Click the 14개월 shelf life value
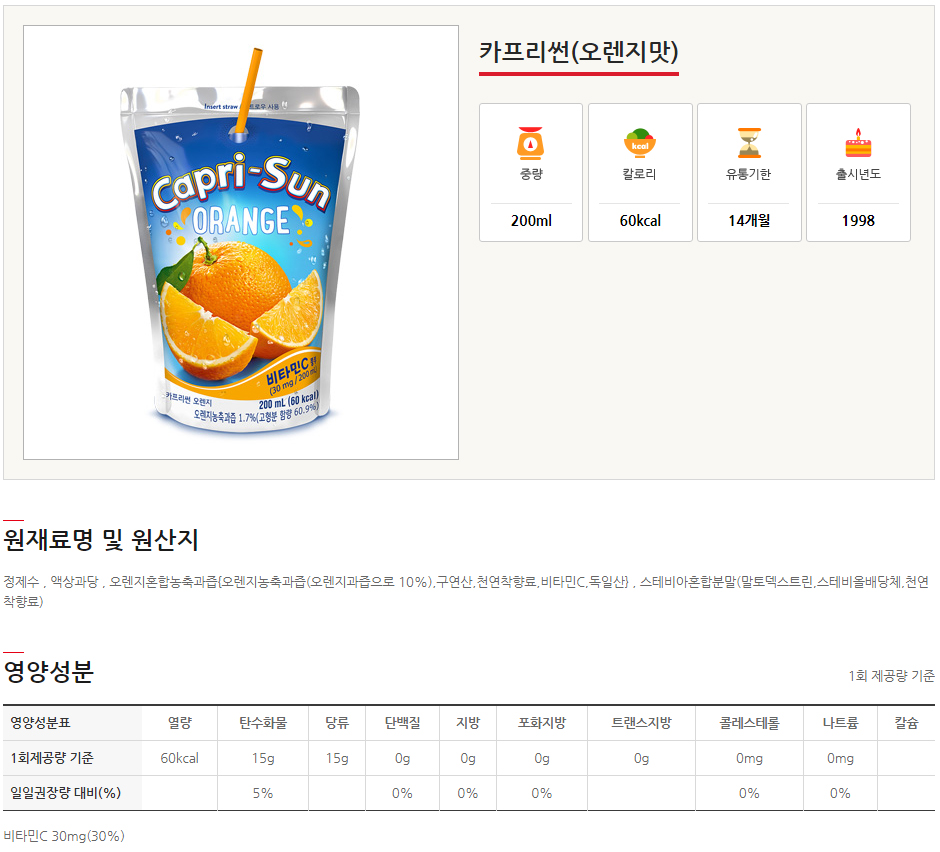 coord(749,221)
